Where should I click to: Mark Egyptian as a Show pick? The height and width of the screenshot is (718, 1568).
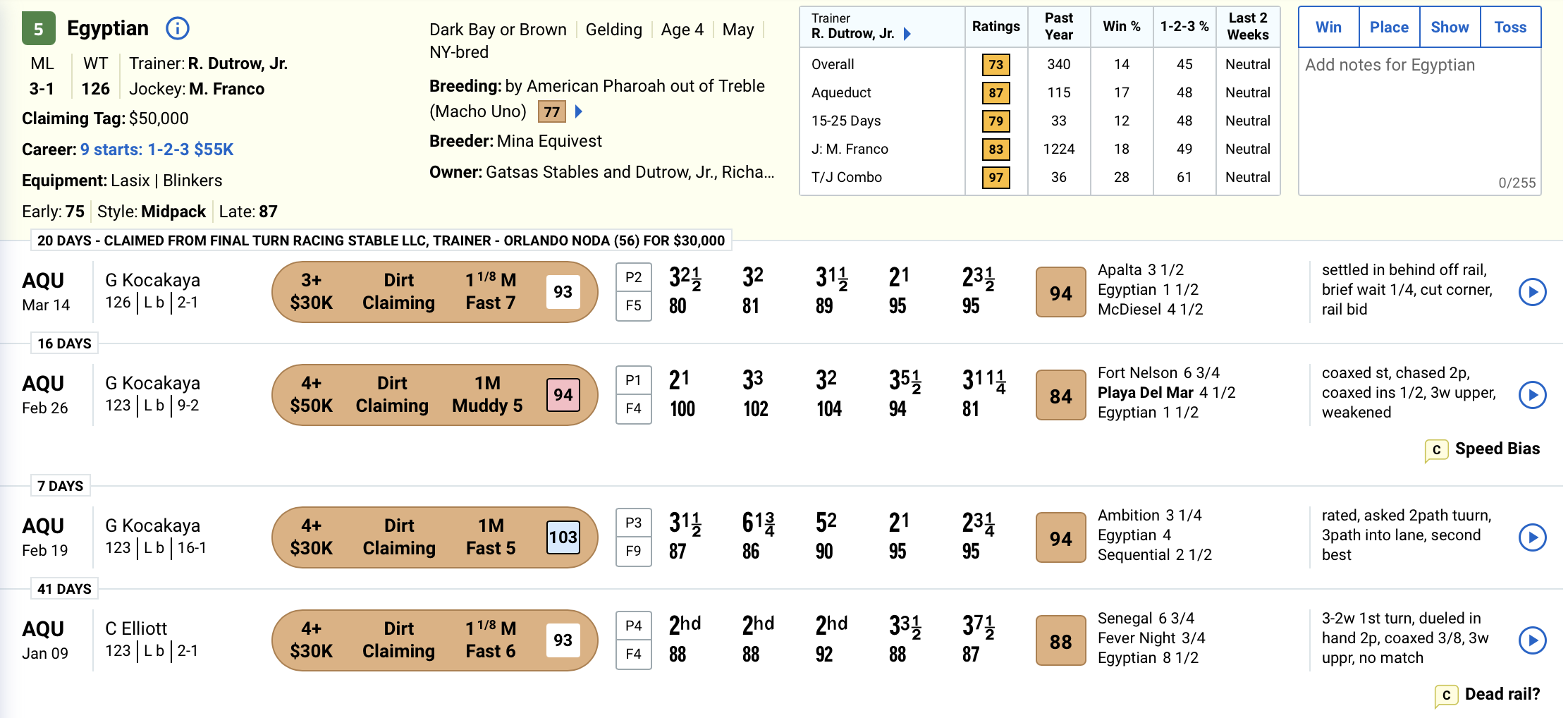[x=1450, y=28]
